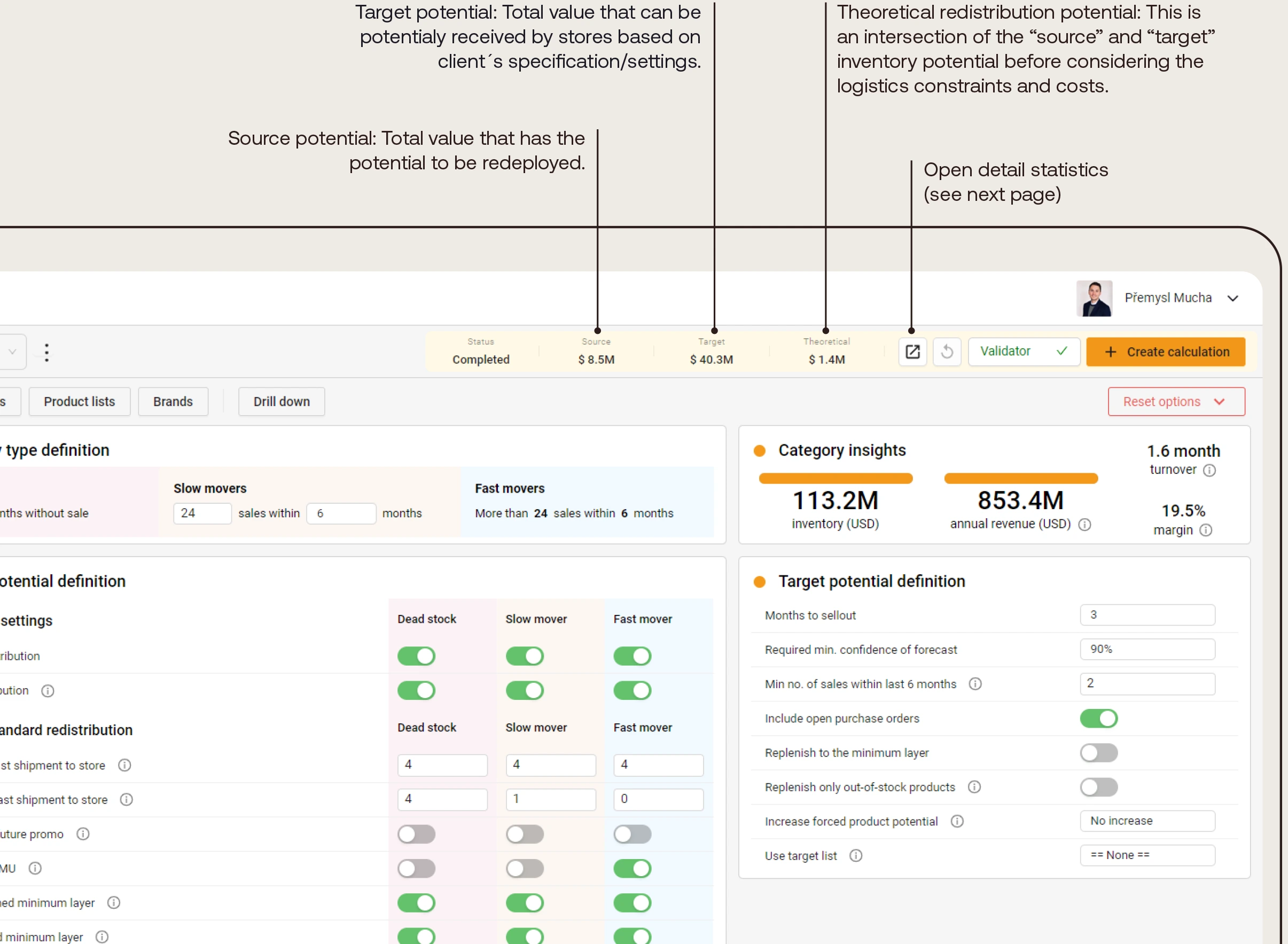Click the Validator checkmark icon
Image resolution: width=1288 pixels, height=944 pixels.
pos(1062,350)
